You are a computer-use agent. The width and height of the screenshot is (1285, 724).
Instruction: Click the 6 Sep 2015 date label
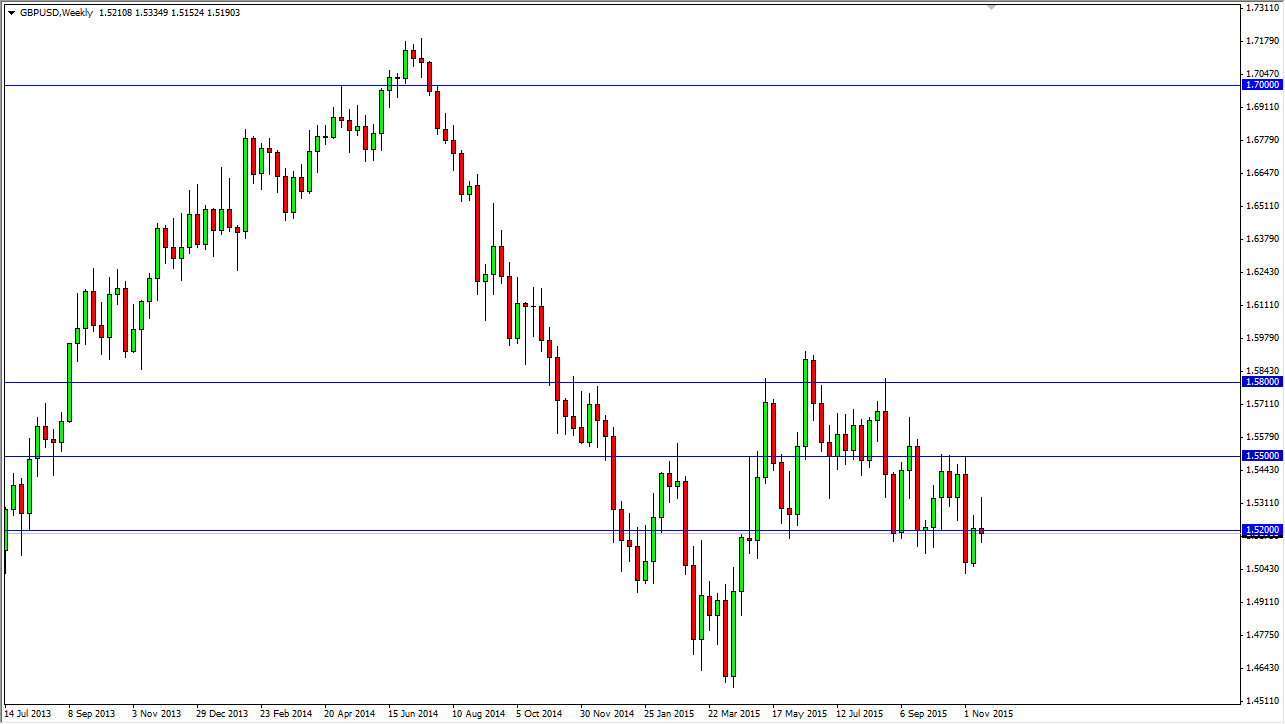[x=925, y=714]
